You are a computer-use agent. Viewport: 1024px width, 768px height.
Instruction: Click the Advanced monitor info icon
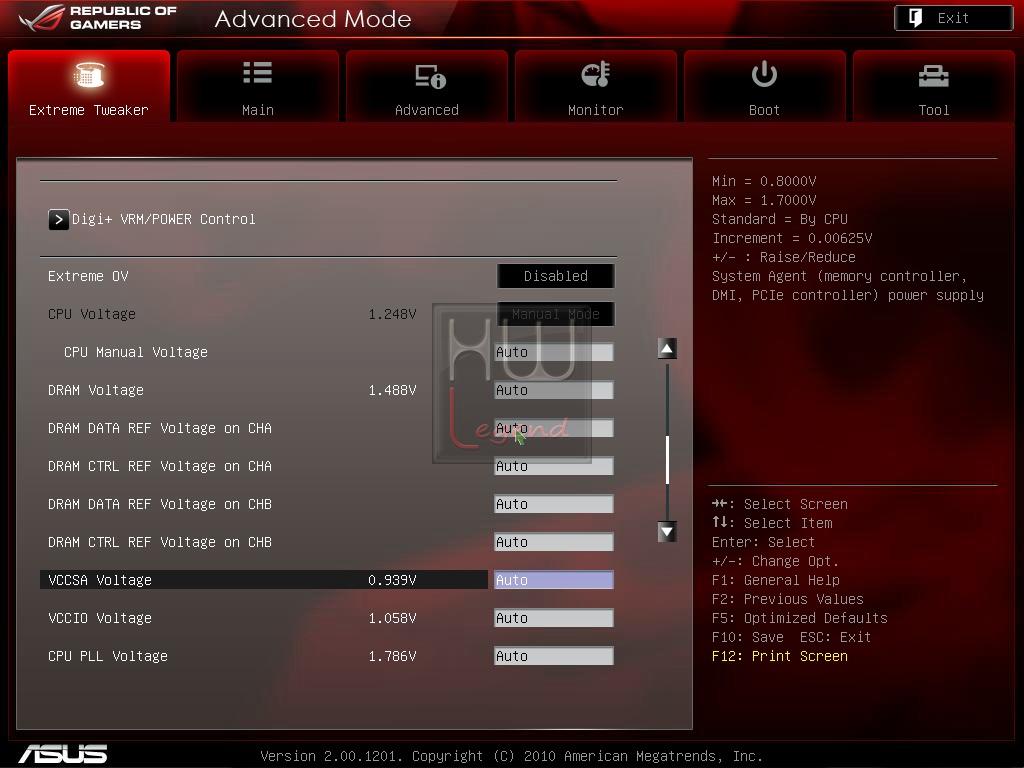coord(430,76)
